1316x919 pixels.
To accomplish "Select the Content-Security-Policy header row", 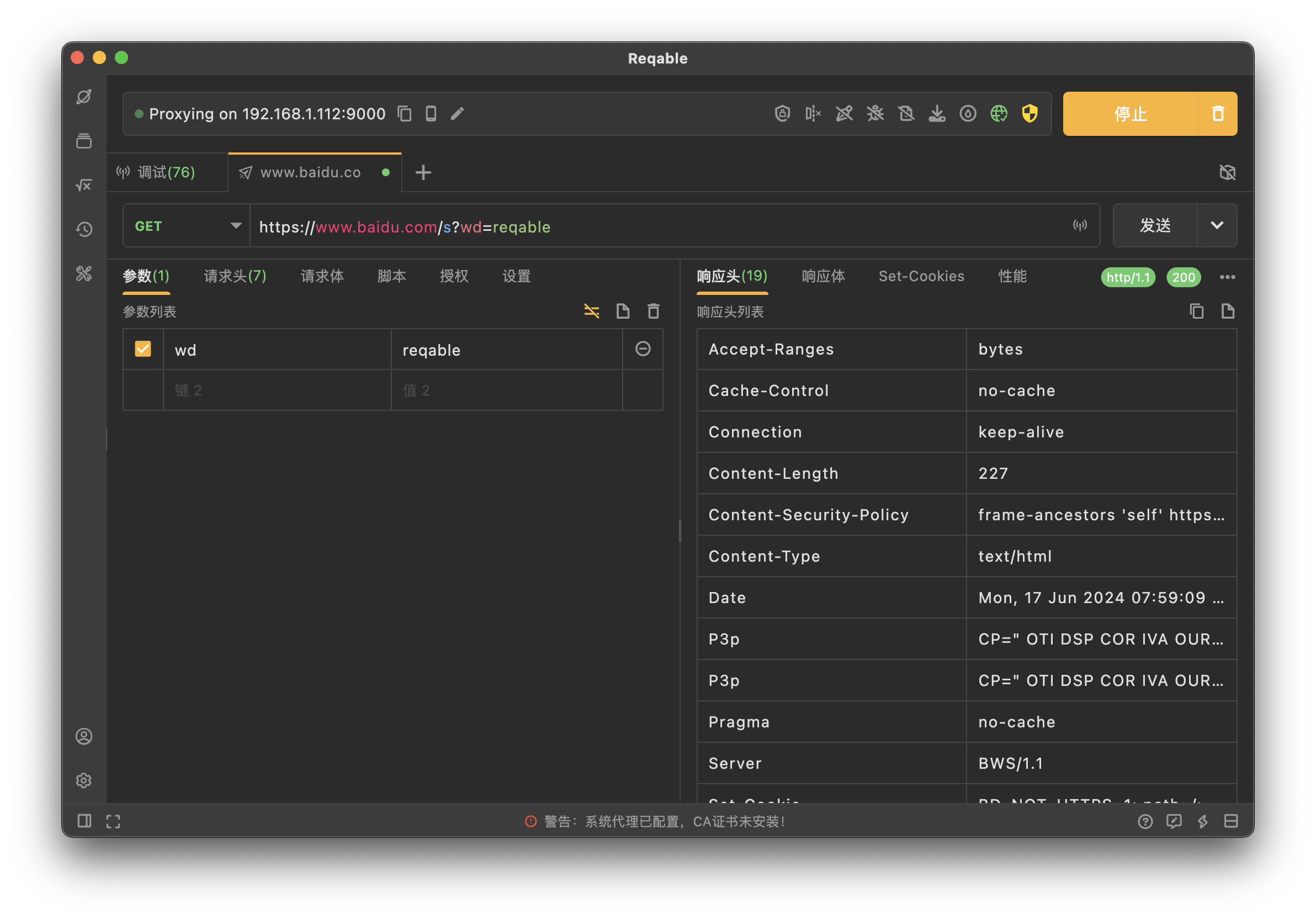I will (x=967, y=515).
